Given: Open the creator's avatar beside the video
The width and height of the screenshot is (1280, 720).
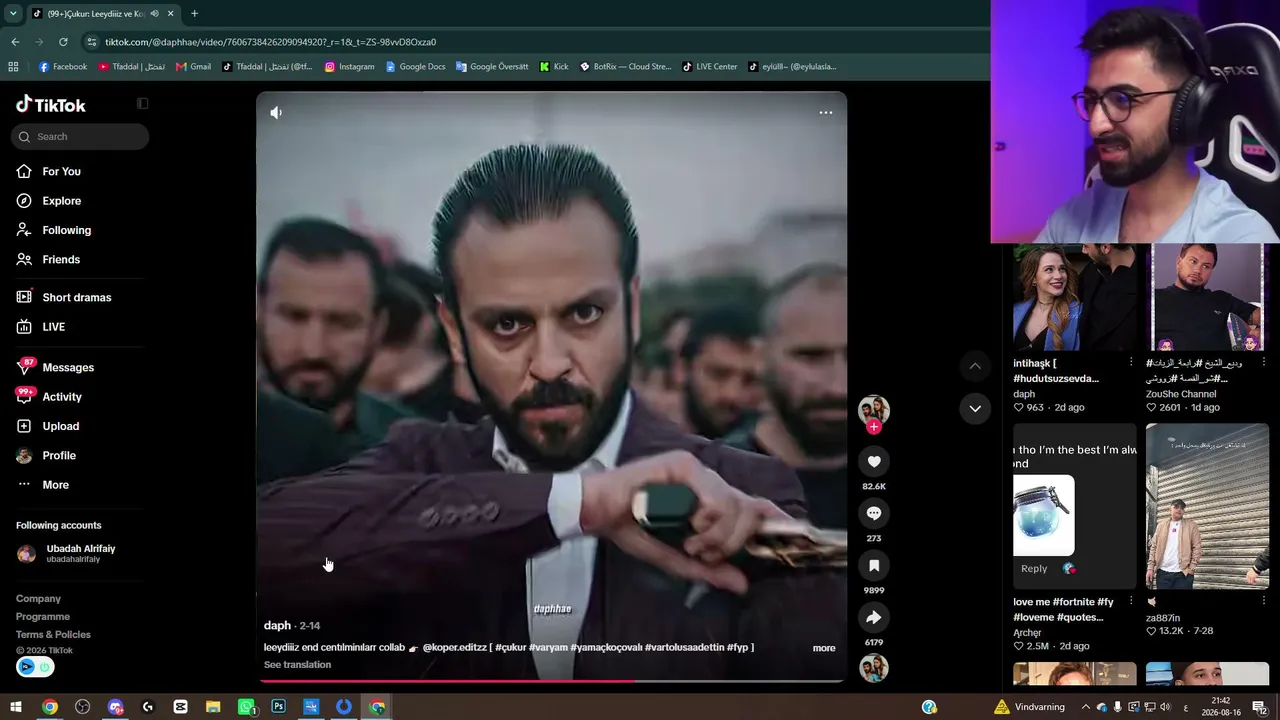Looking at the screenshot, I should 874,409.
